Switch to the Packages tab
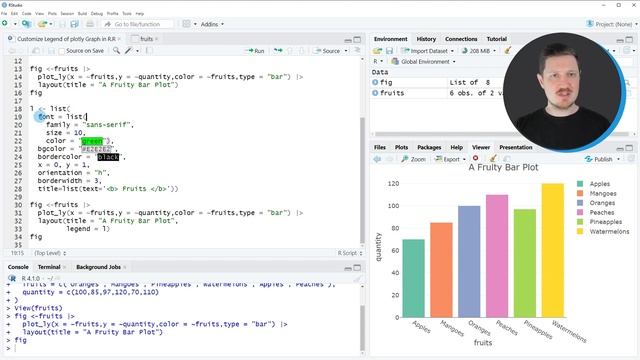Screen dimensions: 640x360 coord(429,147)
